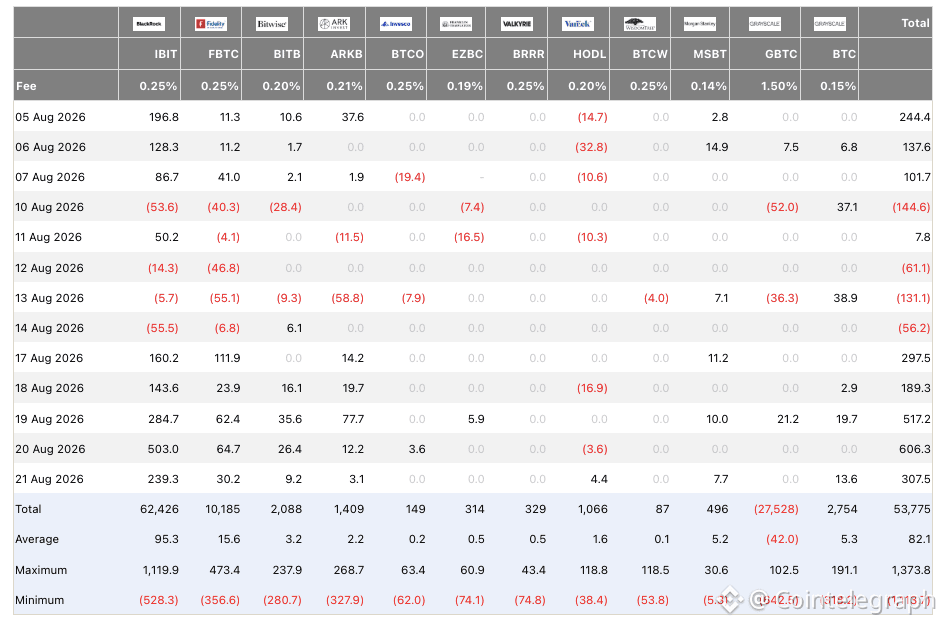Image resolution: width=944 pixels, height=625 pixels.
Task: Click the Bitwise logo above BITB
Action: 272,23
